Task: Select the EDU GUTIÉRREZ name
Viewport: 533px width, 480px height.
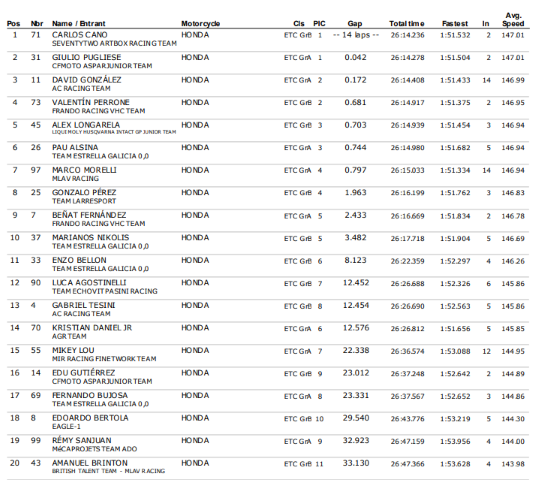Action: 83,373
